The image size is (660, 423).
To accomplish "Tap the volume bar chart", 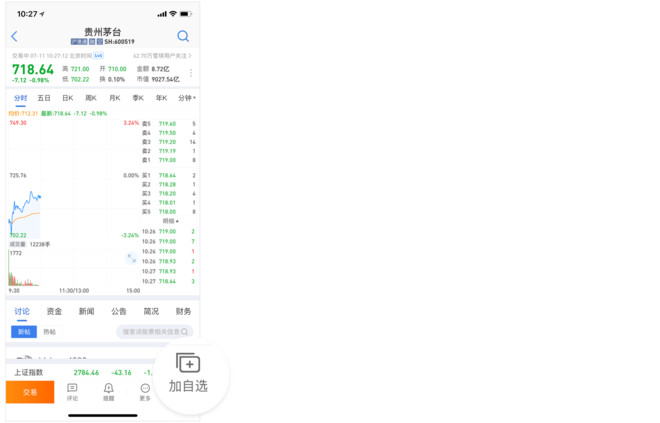I will (74, 268).
